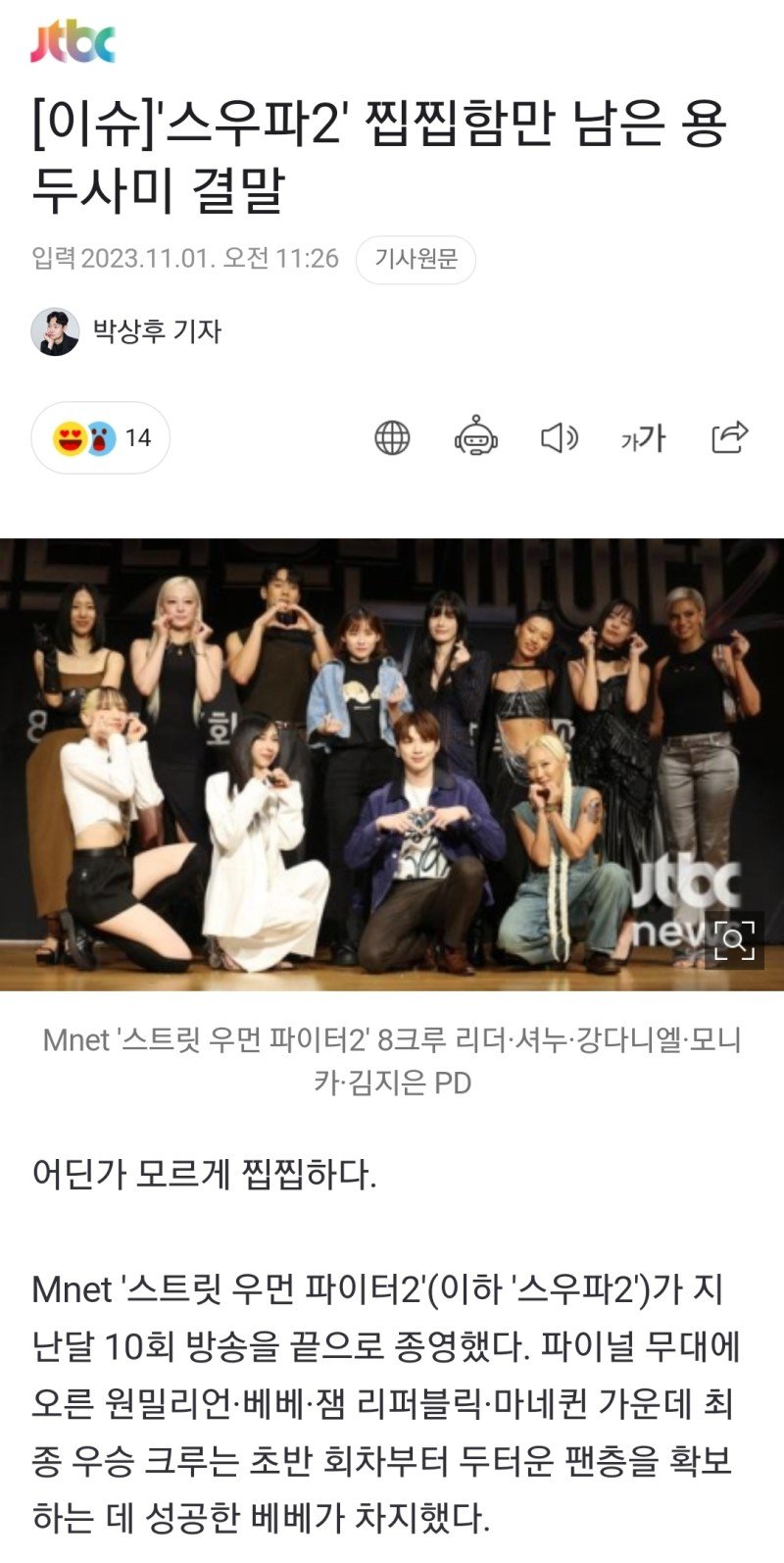This screenshot has width=784, height=1563.
Task: Tap the globe translate icon
Action: [x=392, y=437]
